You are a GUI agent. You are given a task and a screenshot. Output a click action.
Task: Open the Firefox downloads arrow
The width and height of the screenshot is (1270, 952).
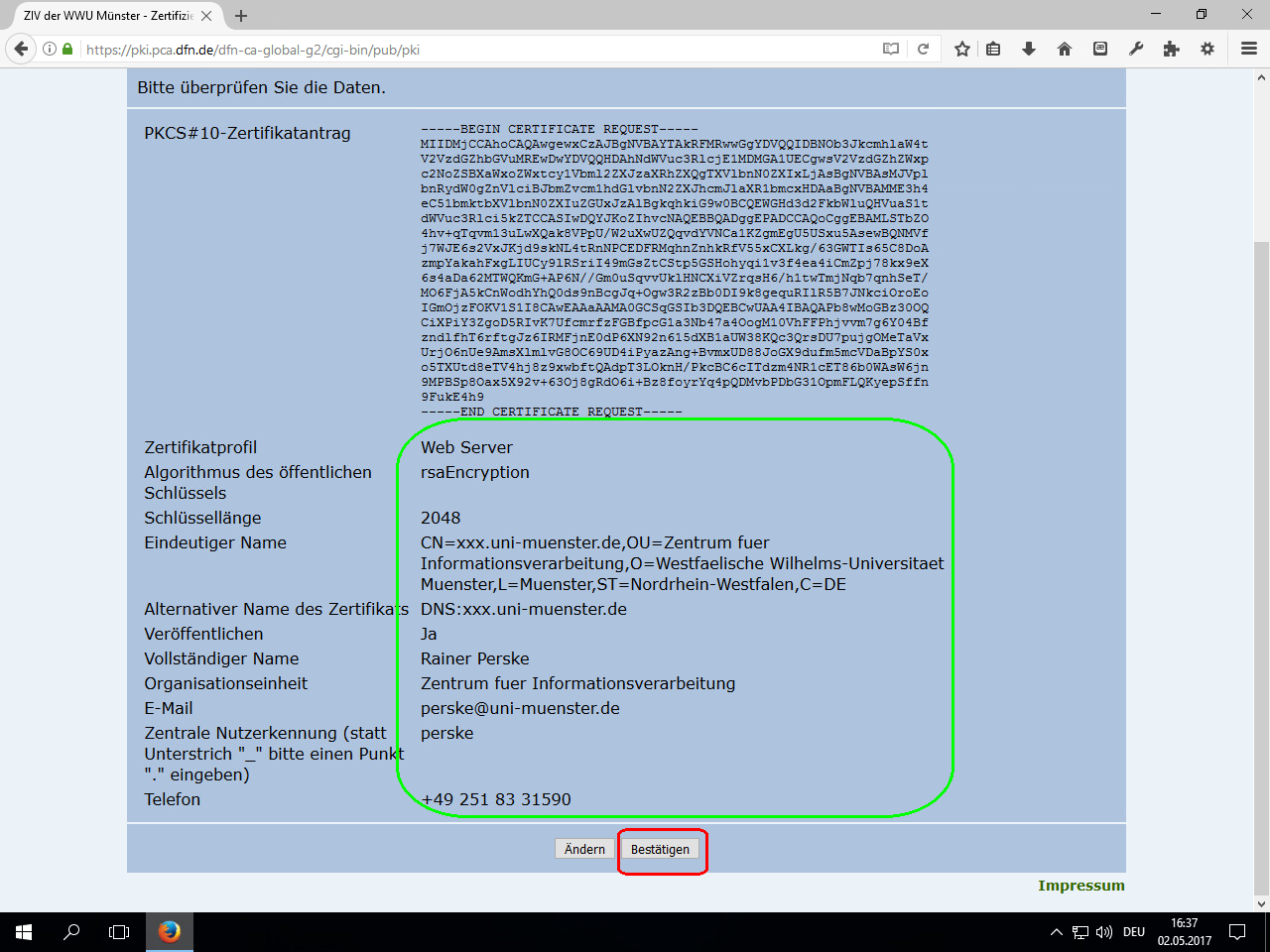point(1029,49)
